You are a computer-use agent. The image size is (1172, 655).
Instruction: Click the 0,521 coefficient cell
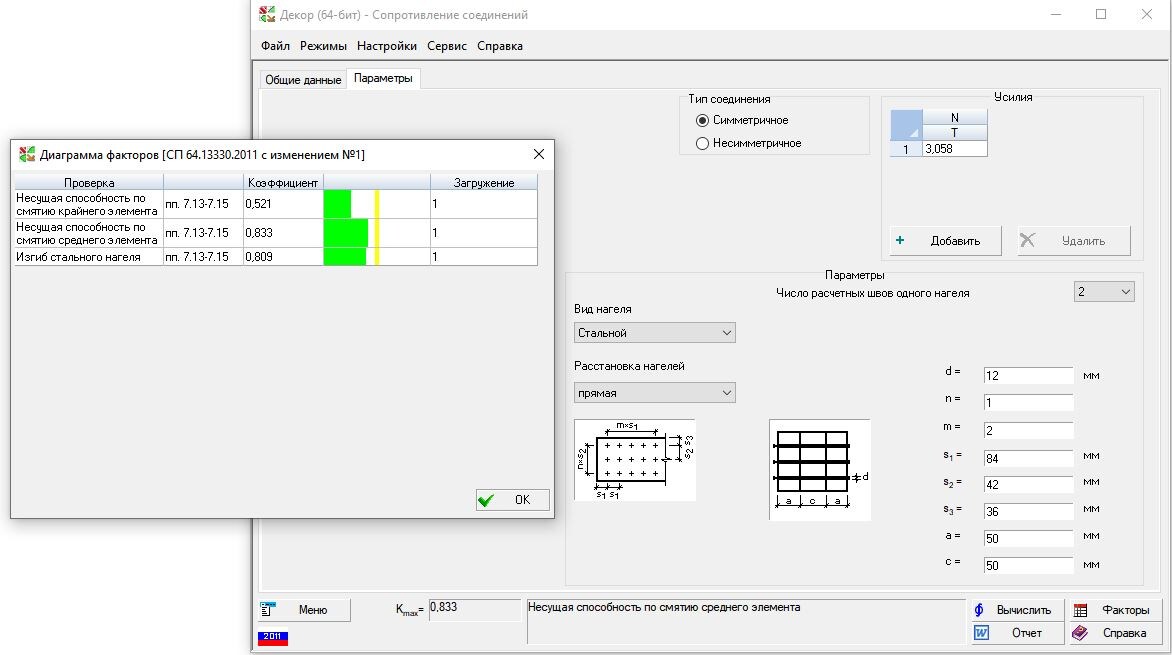click(283, 204)
